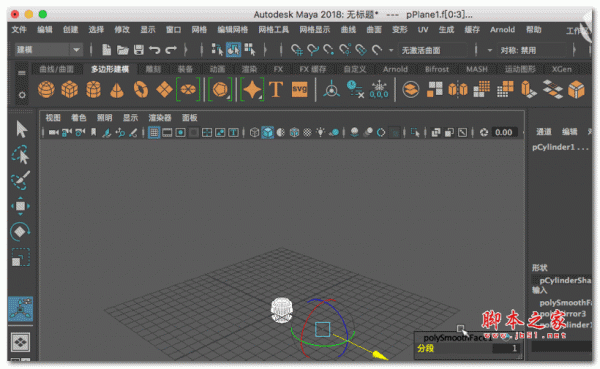The width and height of the screenshot is (600, 369).
Task: Switch to the MASH shelf tab
Action: click(477, 69)
